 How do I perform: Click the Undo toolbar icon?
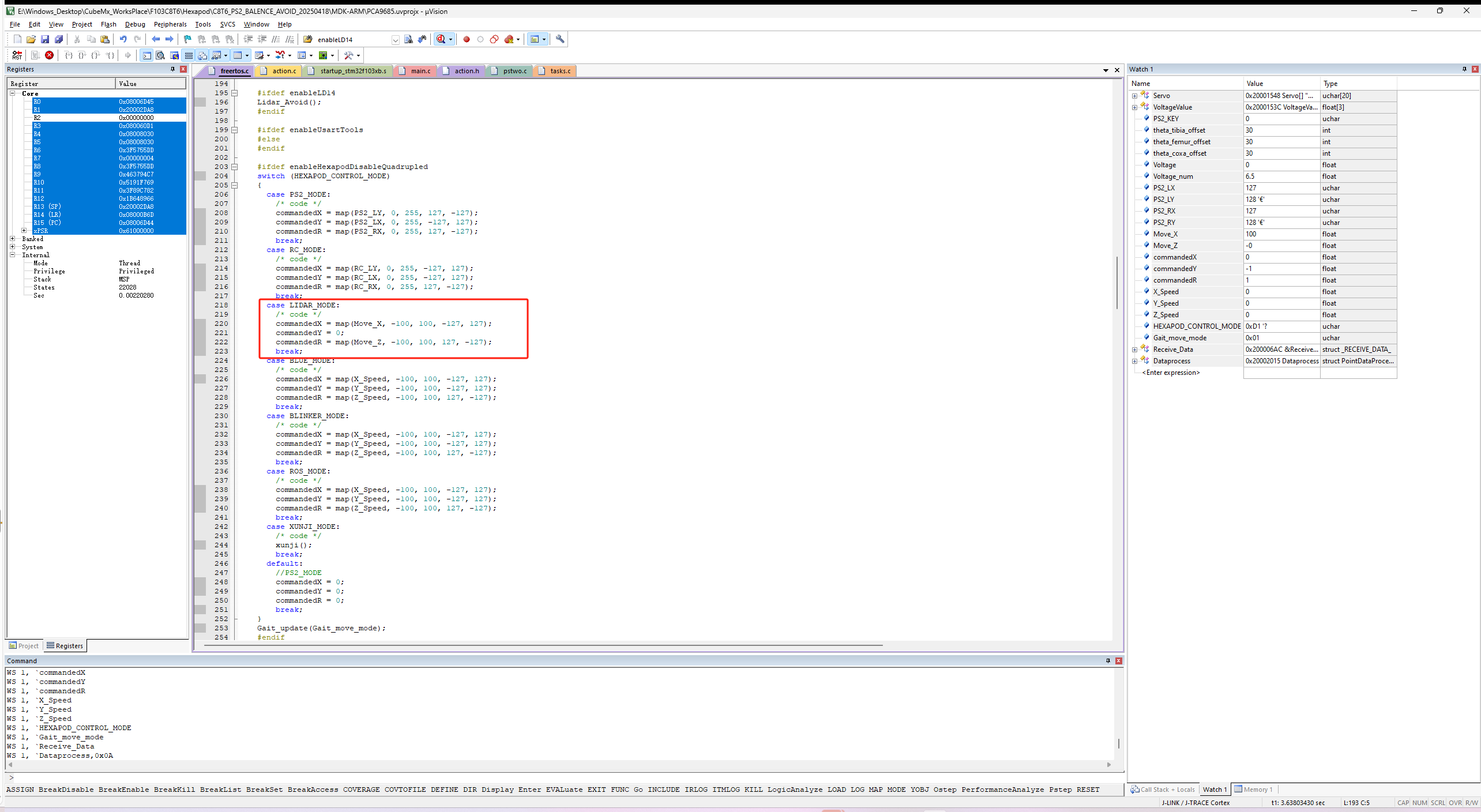click(123, 39)
